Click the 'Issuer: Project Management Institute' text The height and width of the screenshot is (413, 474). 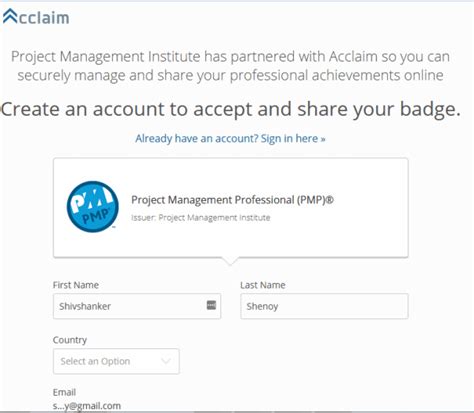tap(201, 218)
